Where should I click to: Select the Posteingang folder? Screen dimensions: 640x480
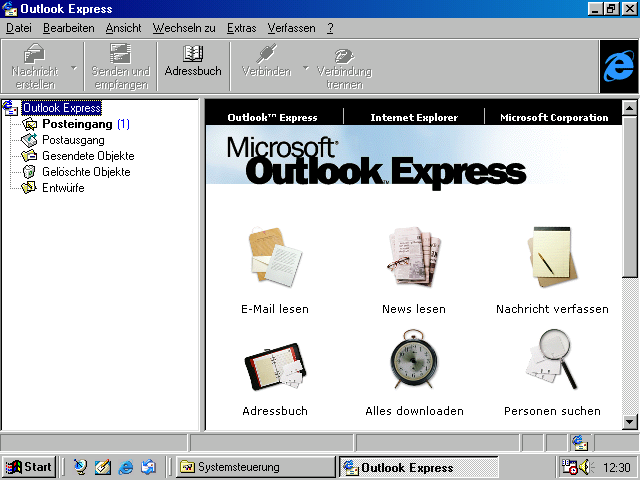coord(77,124)
